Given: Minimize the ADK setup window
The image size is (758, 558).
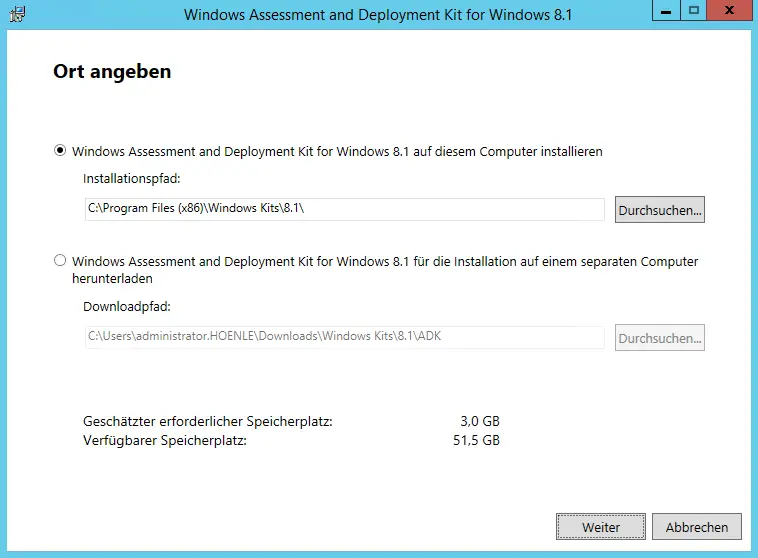Looking at the screenshot, I should pyautogui.click(x=666, y=11).
